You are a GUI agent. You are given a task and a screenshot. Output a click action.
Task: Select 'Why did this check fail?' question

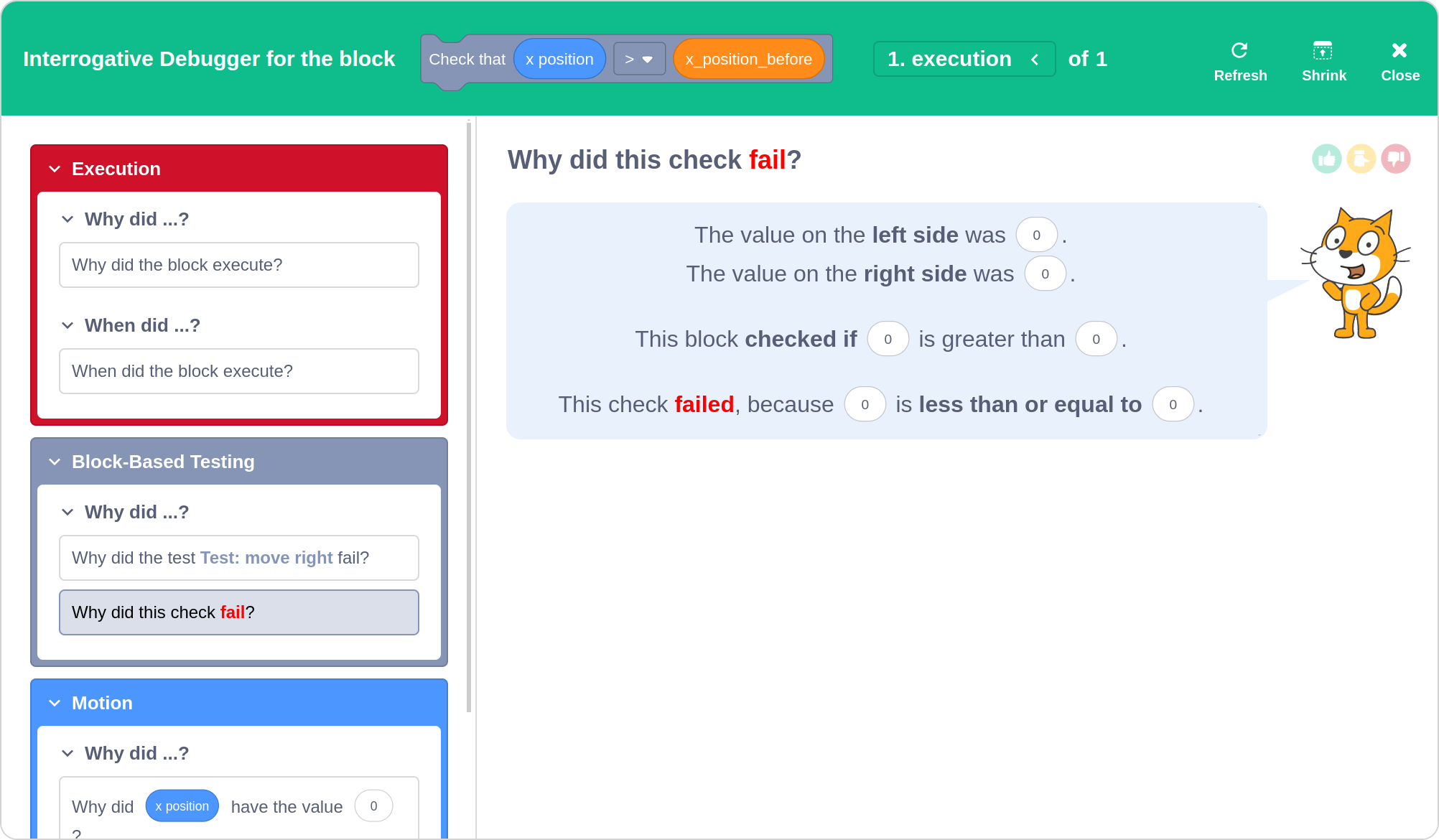tap(238, 612)
